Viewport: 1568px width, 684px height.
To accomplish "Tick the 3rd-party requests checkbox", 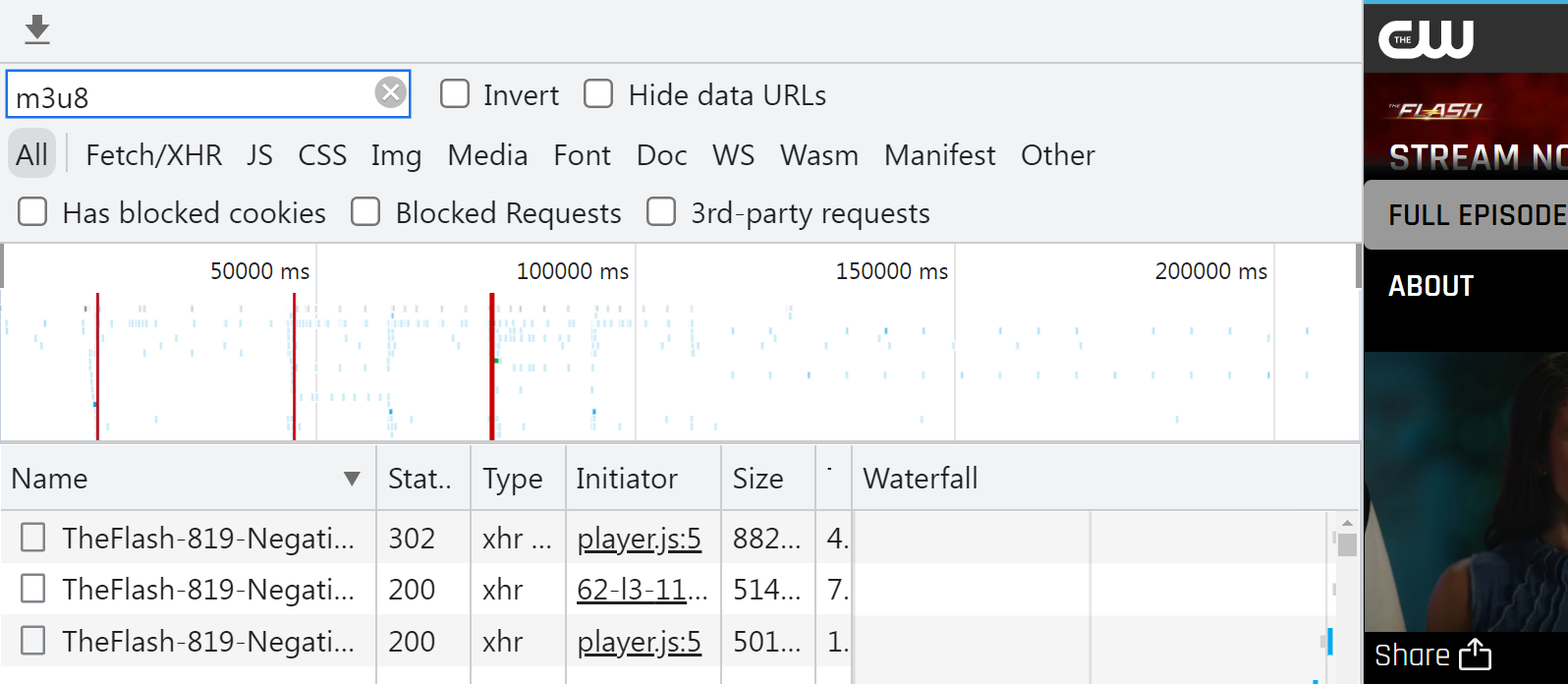I will [661, 212].
